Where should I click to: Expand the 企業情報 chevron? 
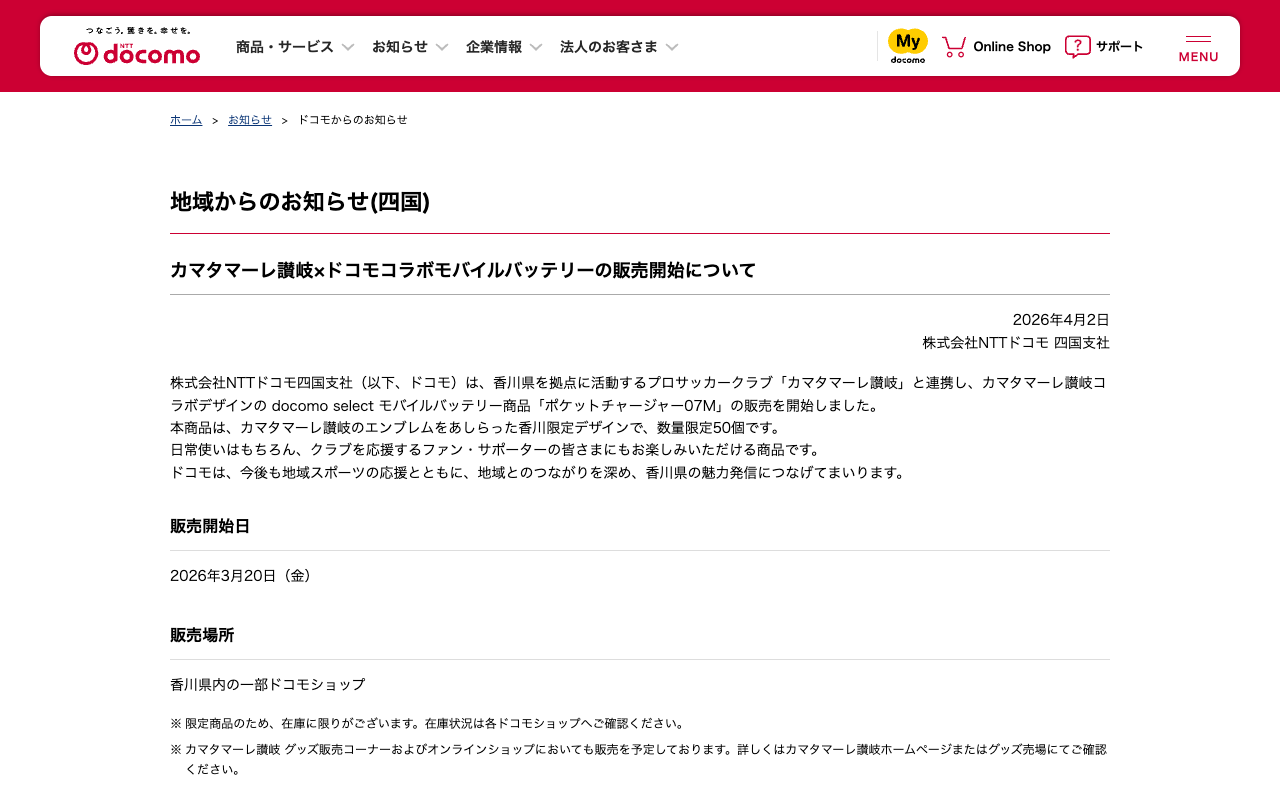(536, 47)
